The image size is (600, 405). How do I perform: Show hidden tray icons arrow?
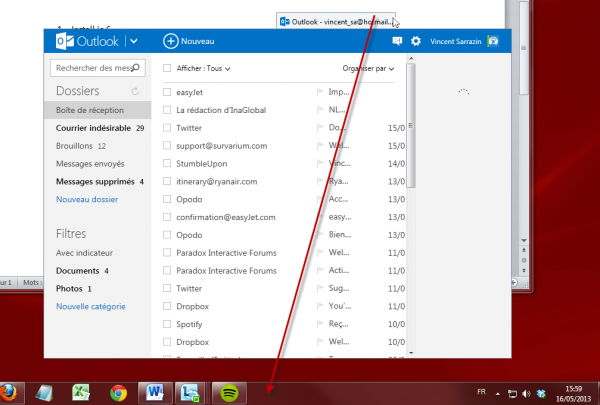pos(498,394)
